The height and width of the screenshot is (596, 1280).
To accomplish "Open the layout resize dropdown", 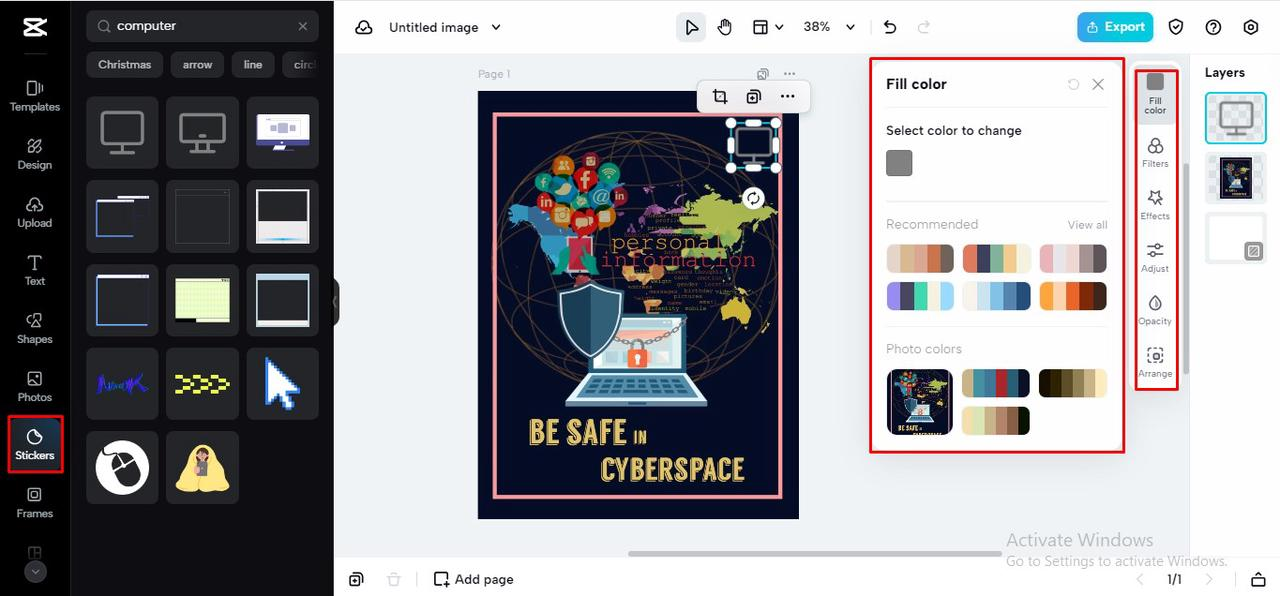I will pos(768,27).
